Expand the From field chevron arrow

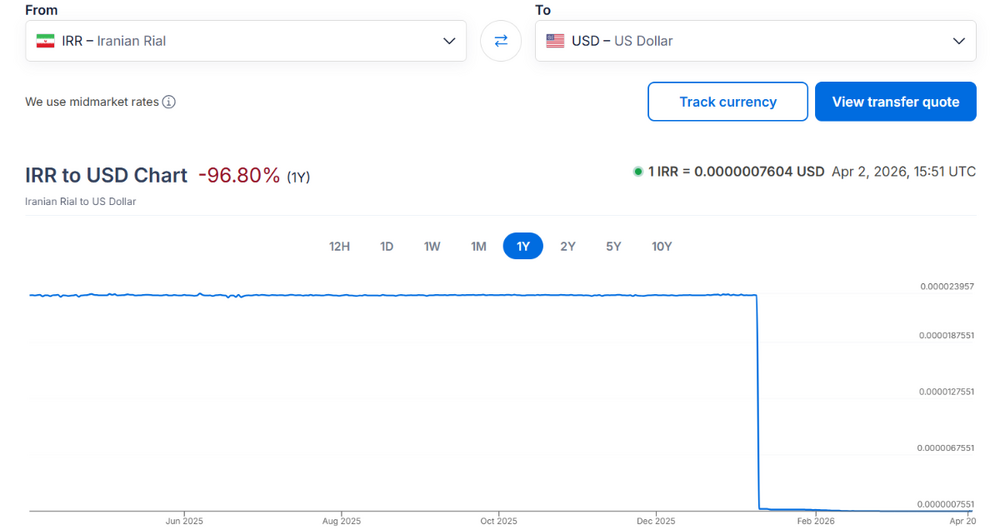coord(449,41)
